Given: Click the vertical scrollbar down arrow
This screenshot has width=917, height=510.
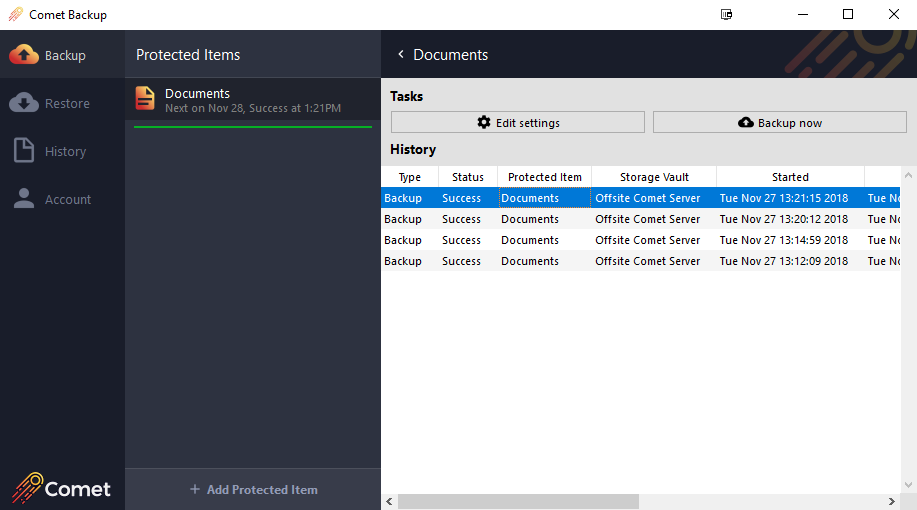Looking at the screenshot, I should coord(909,485).
